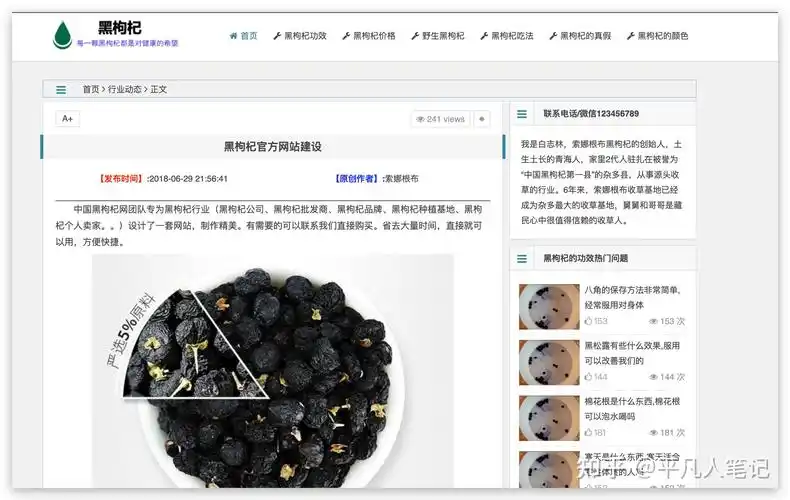Click the A+ font size button
This screenshot has width=790, height=500.
click(x=68, y=118)
